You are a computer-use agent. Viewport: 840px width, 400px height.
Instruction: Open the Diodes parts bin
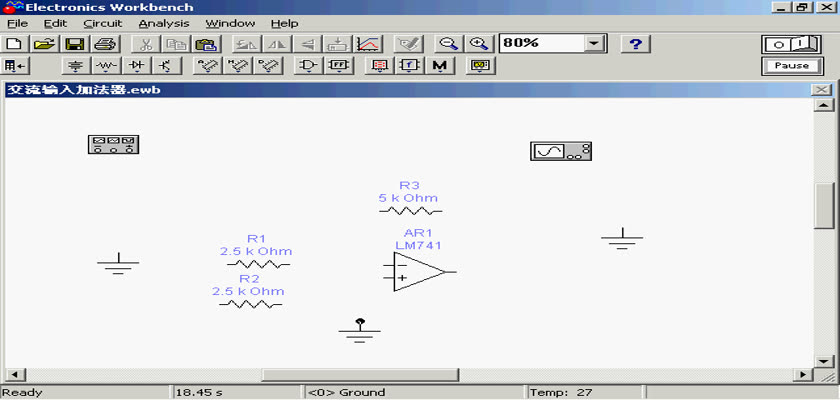click(x=138, y=66)
